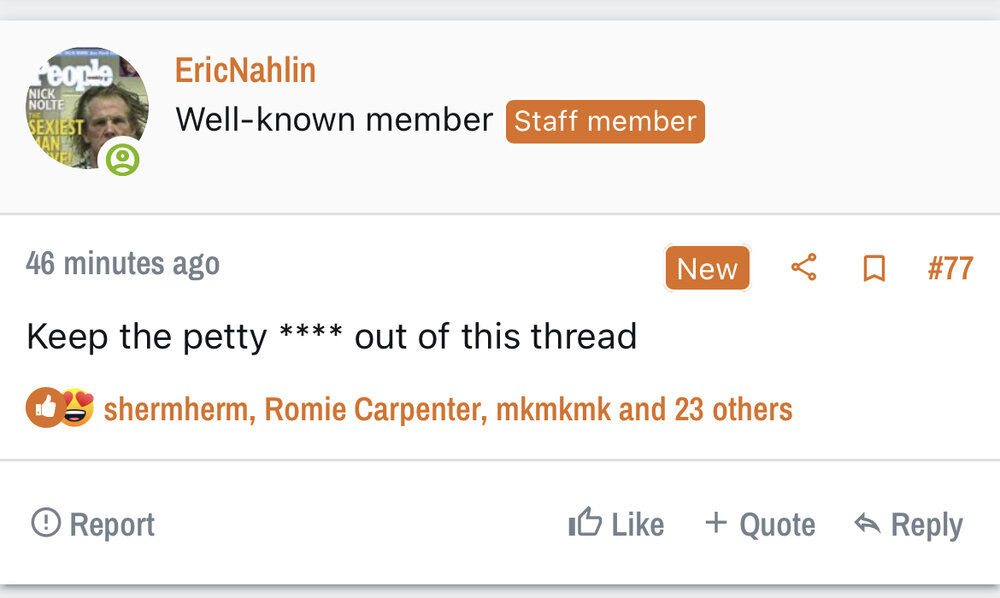Open the #77 post permalink
Screen dimensions: 1000x598
point(950,268)
